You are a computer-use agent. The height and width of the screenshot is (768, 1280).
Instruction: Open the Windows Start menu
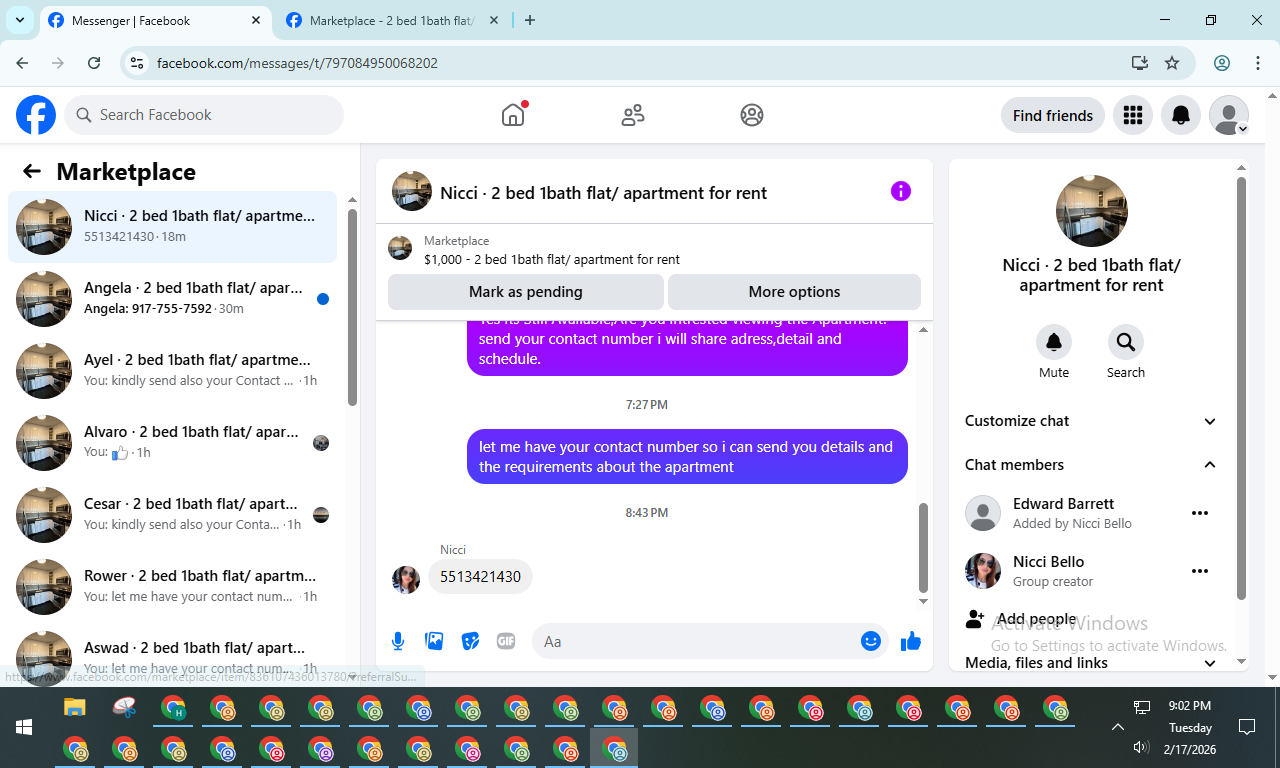[x=24, y=727]
